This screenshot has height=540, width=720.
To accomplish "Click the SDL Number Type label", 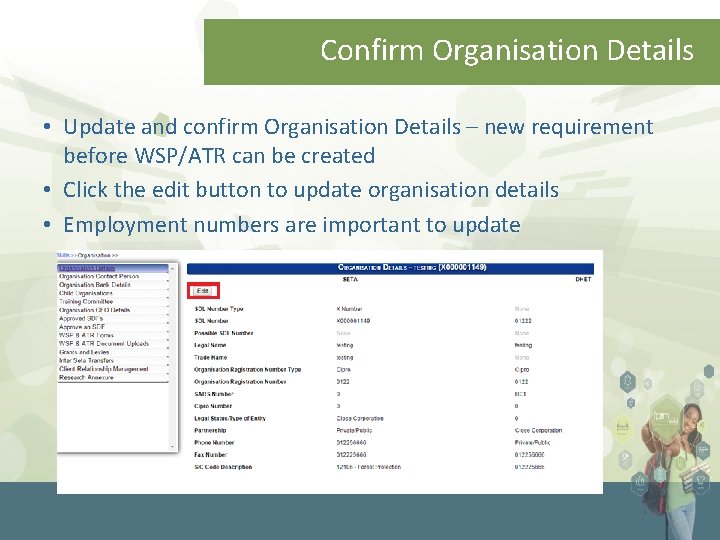I will pos(219,309).
